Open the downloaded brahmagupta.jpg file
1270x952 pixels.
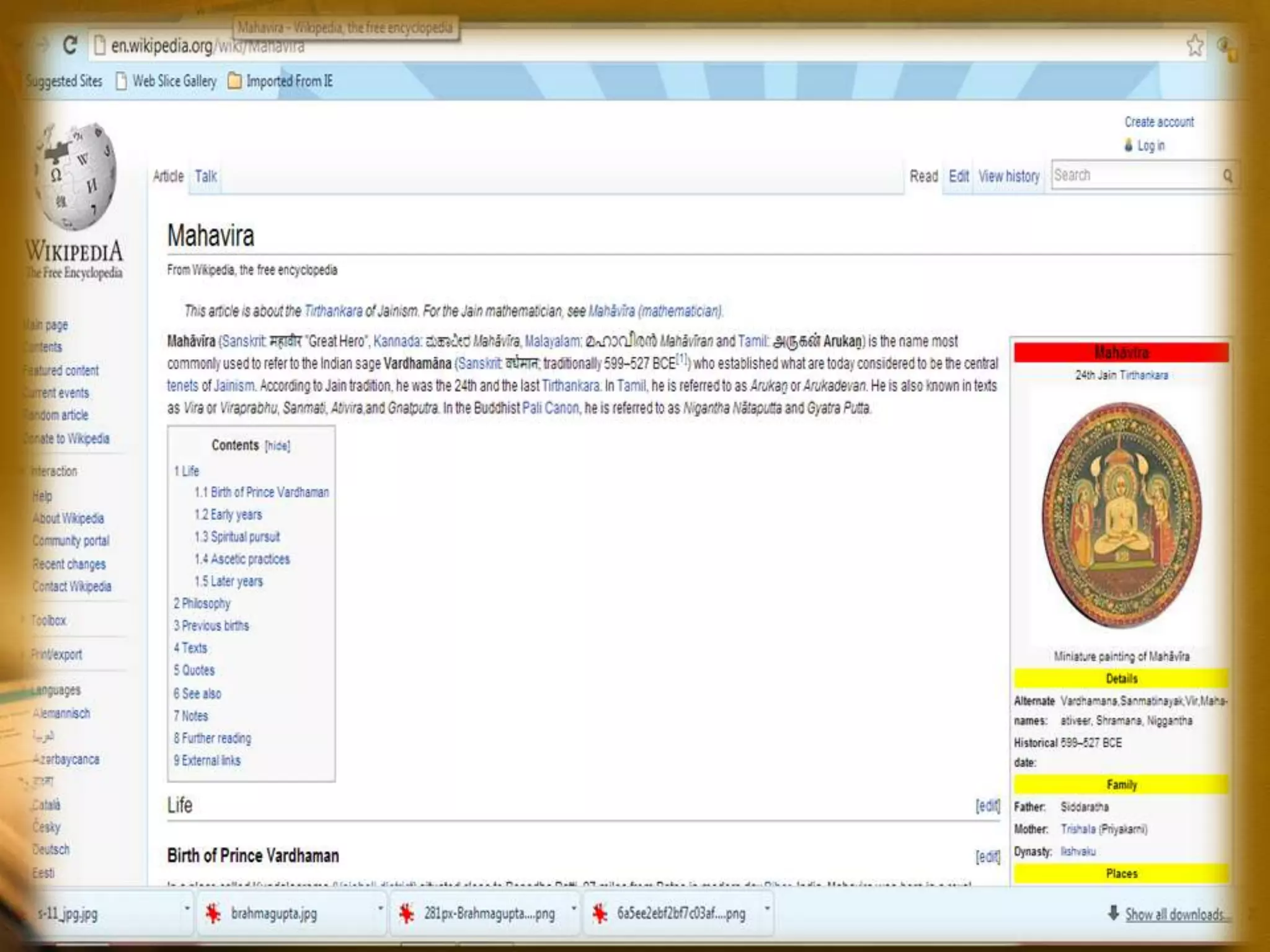273,914
